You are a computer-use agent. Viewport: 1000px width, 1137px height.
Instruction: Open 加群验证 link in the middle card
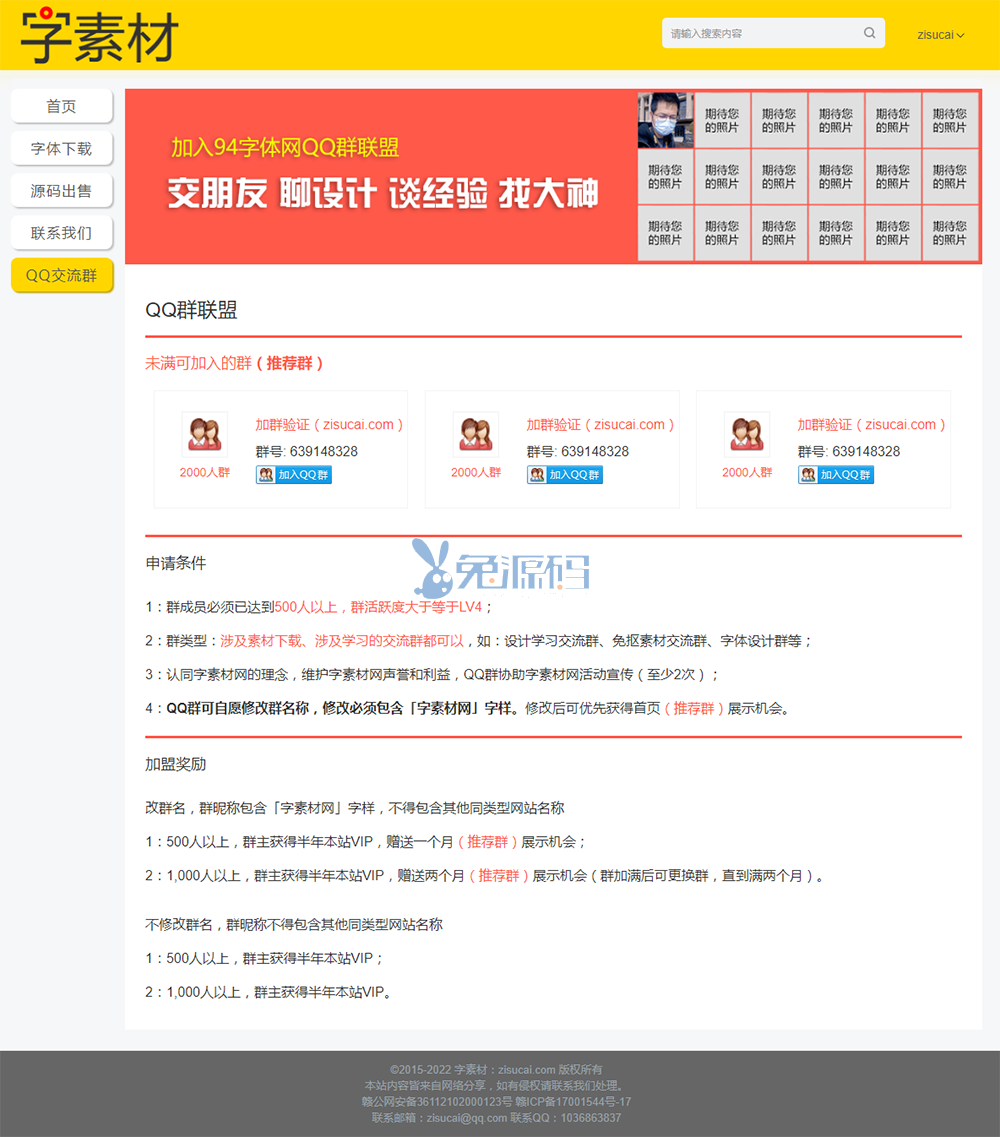pyautogui.click(x=600, y=425)
